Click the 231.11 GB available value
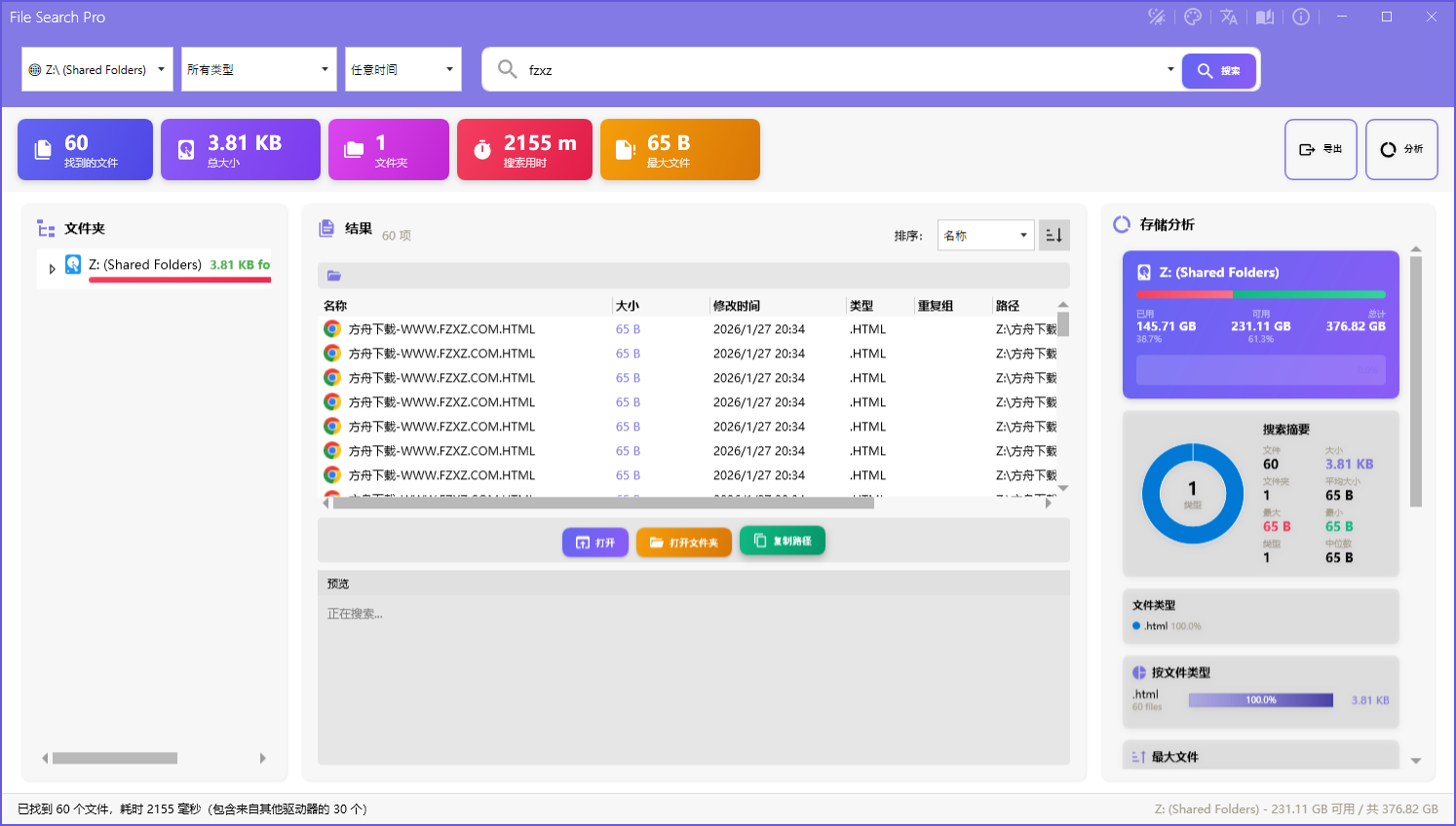The image size is (1456, 826). 1260,326
